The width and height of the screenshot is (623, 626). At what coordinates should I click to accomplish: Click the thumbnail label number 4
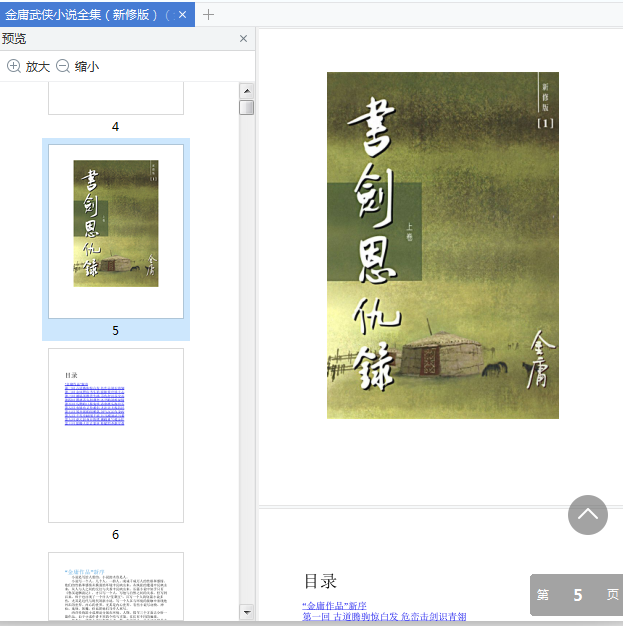(x=115, y=127)
